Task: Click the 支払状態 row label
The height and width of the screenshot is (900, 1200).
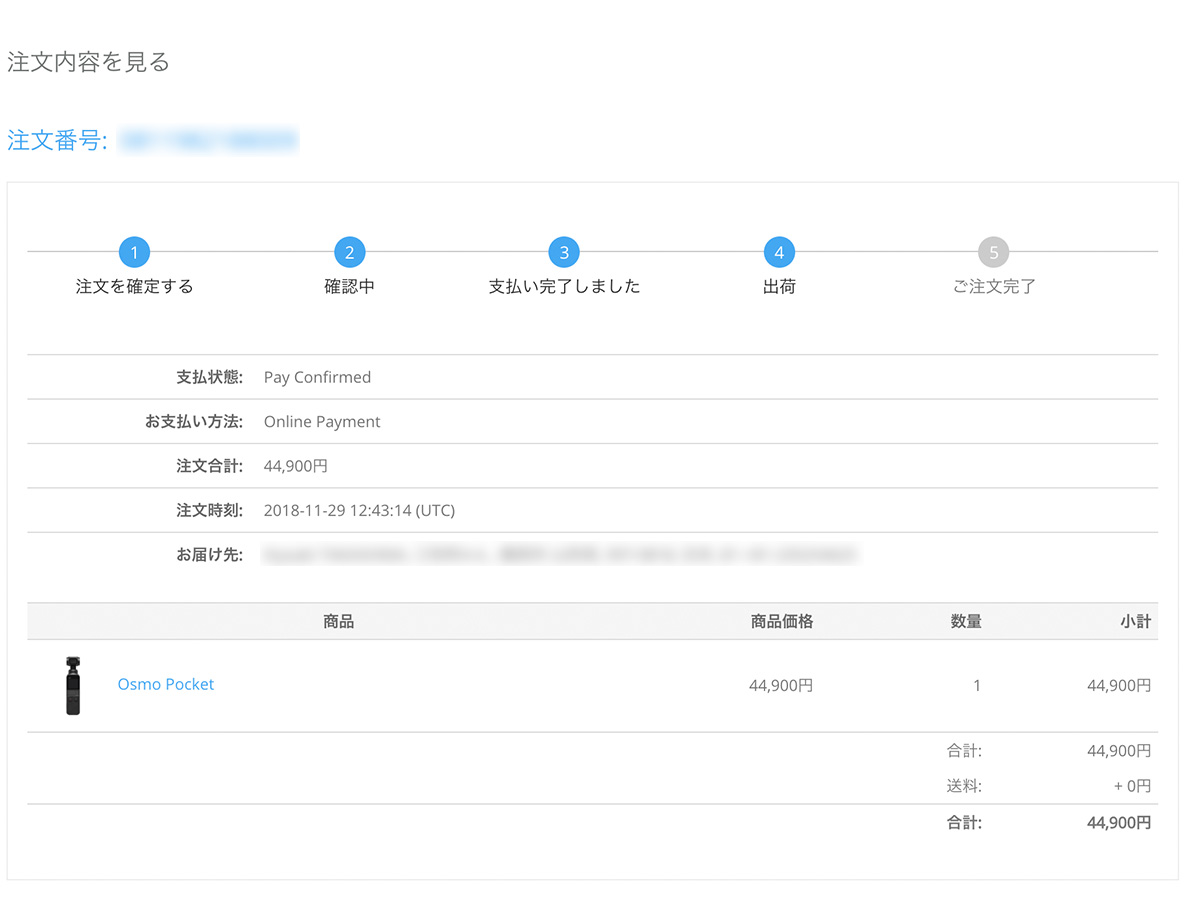Action: point(210,378)
